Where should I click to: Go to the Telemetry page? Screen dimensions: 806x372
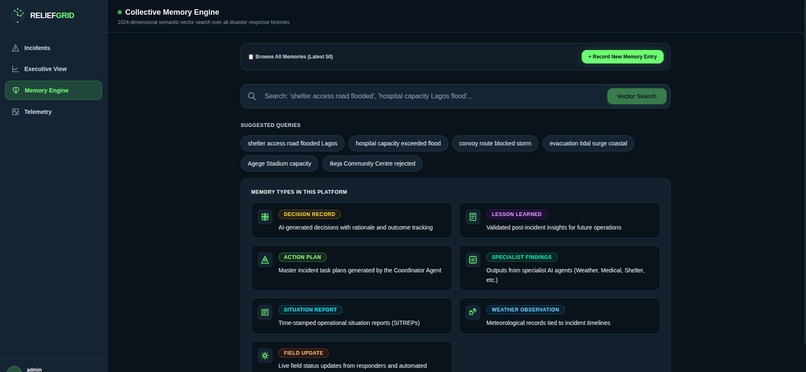point(53,111)
